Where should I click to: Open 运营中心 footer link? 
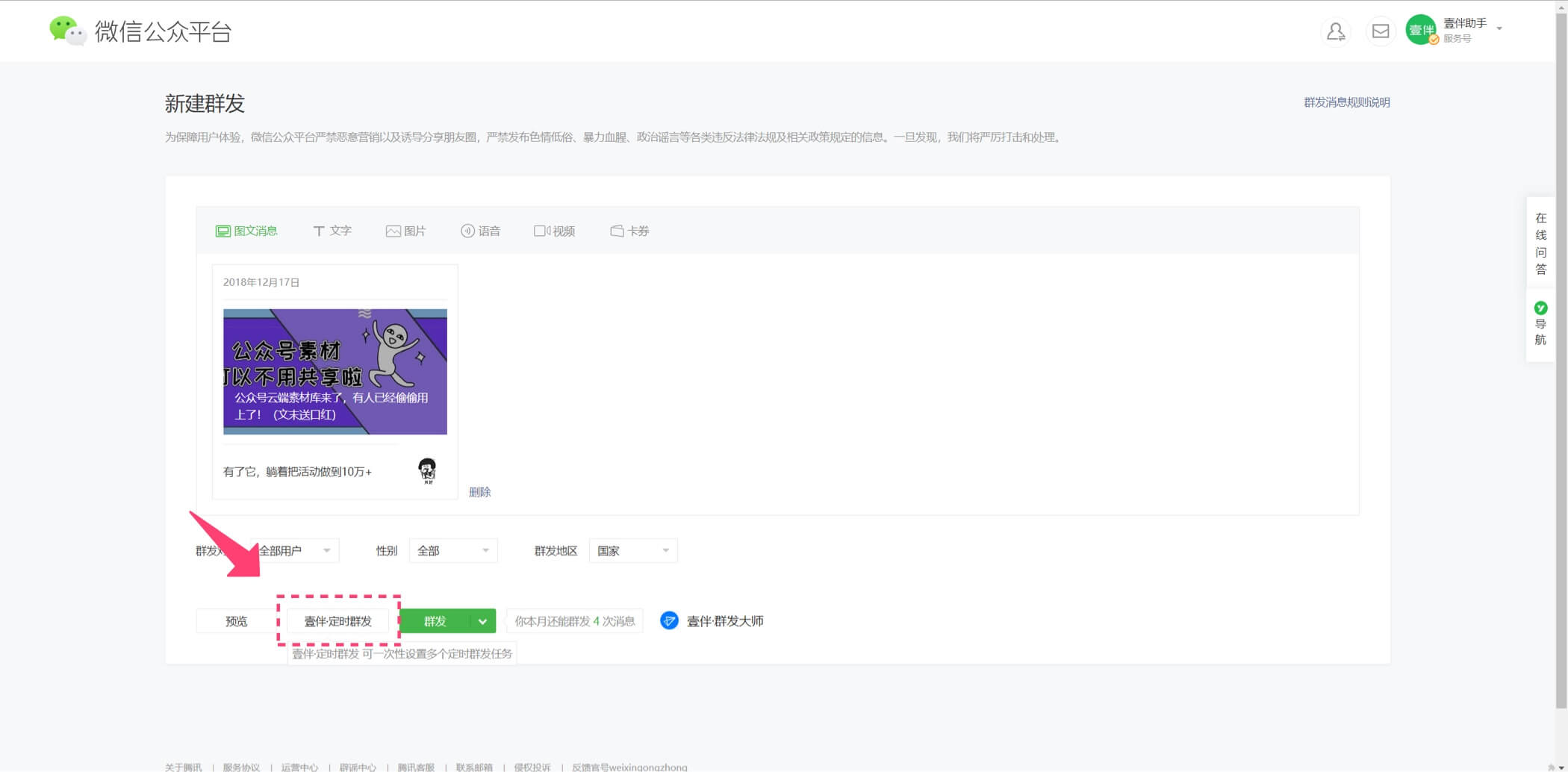pyautogui.click(x=299, y=767)
